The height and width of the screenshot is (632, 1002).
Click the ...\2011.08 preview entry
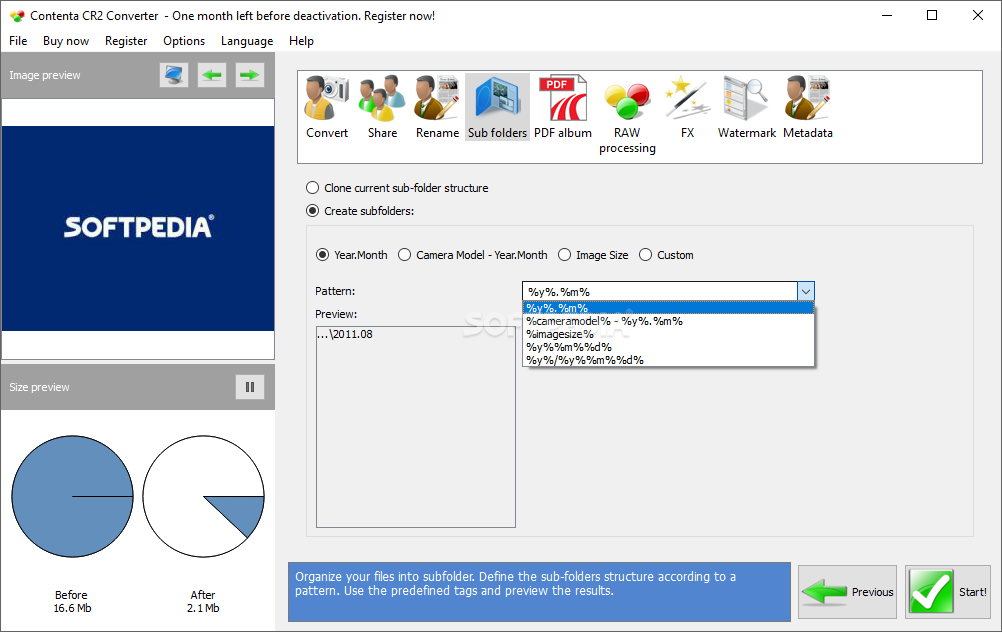(x=345, y=334)
